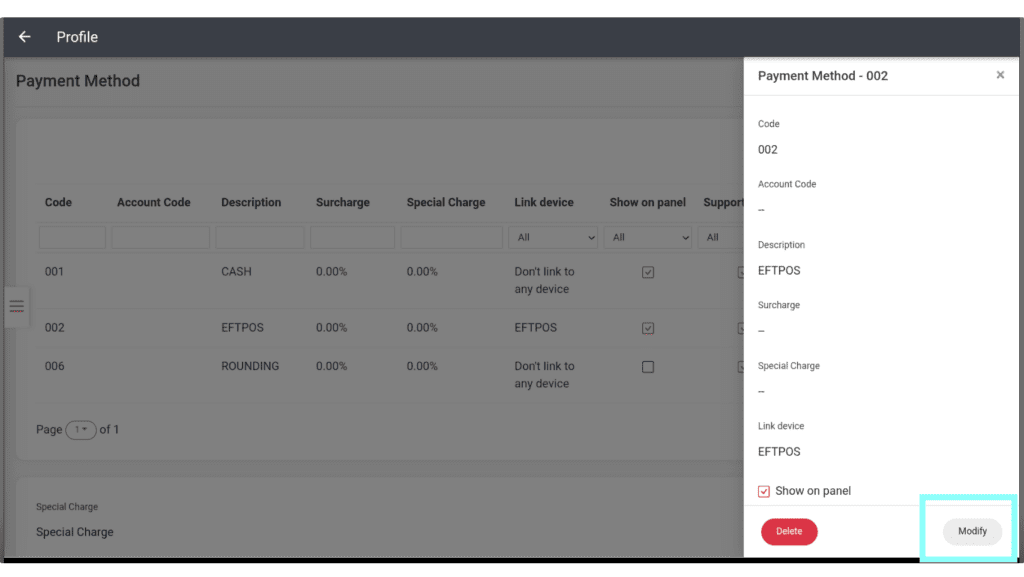
Task: Click the back arrow in Profile header
Action: 25,37
